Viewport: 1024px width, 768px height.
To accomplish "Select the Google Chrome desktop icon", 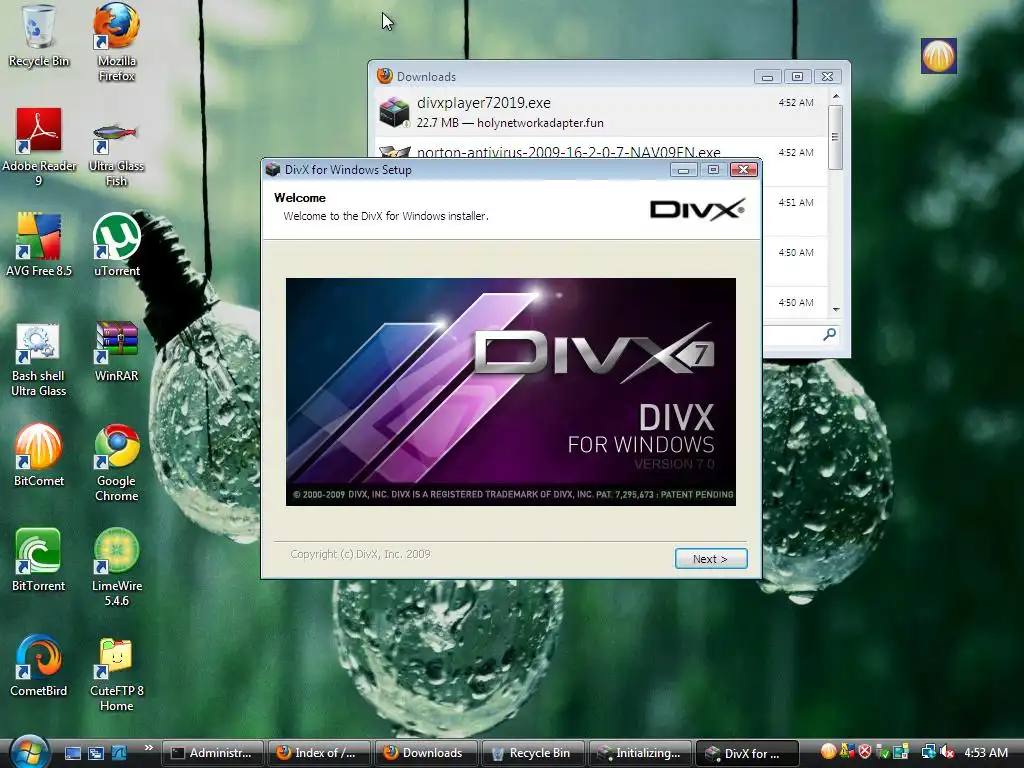I will tap(116, 462).
